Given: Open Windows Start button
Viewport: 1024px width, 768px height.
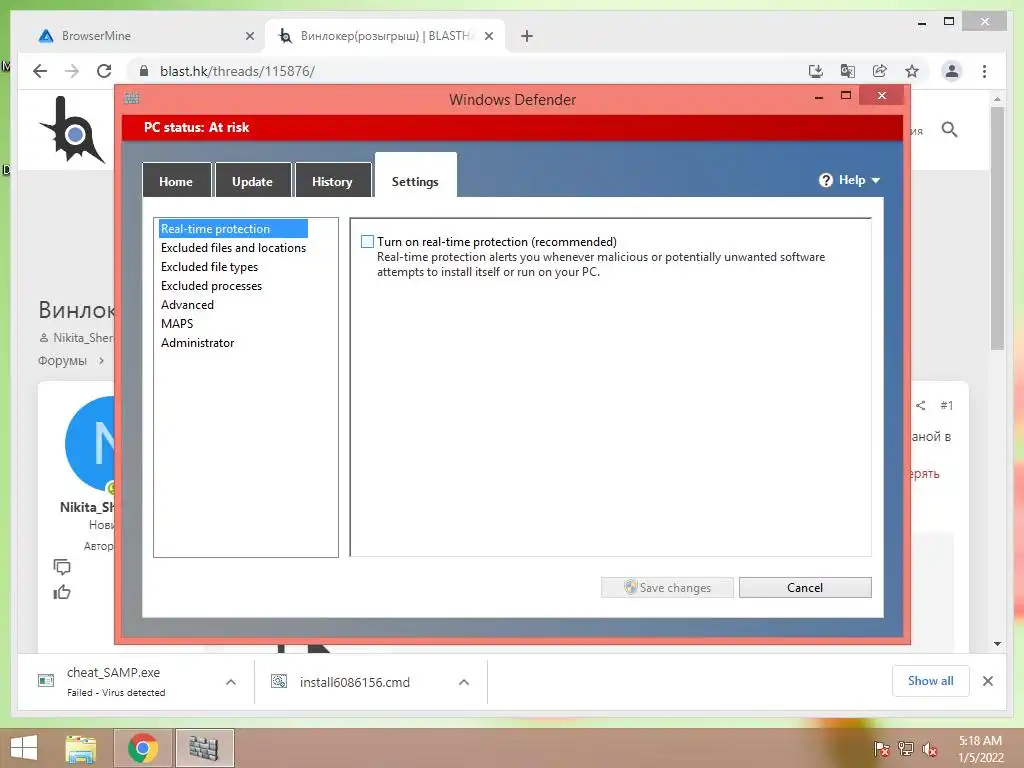Looking at the screenshot, I should pyautogui.click(x=24, y=748).
